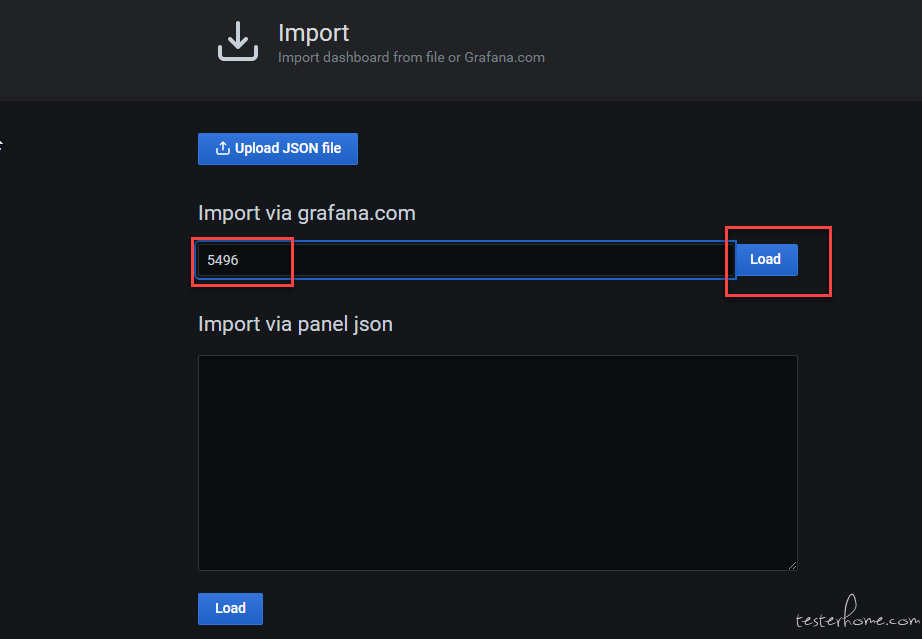Click inside the panel json text area
This screenshot has height=639, width=922.
497,463
